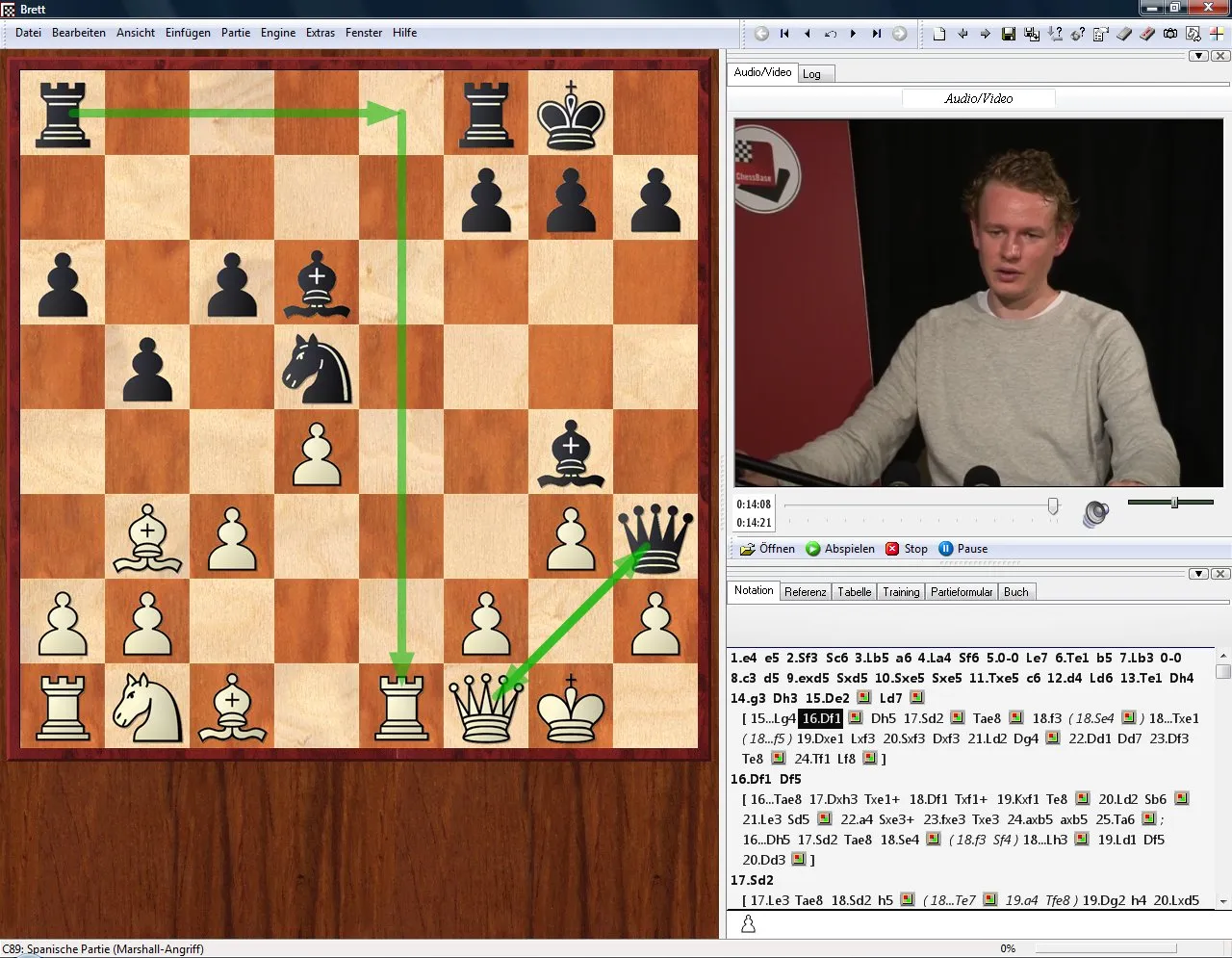The image size is (1232, 958).
Task: Click the notation scrollbar down arrow
Action: tap(1223, 902)
